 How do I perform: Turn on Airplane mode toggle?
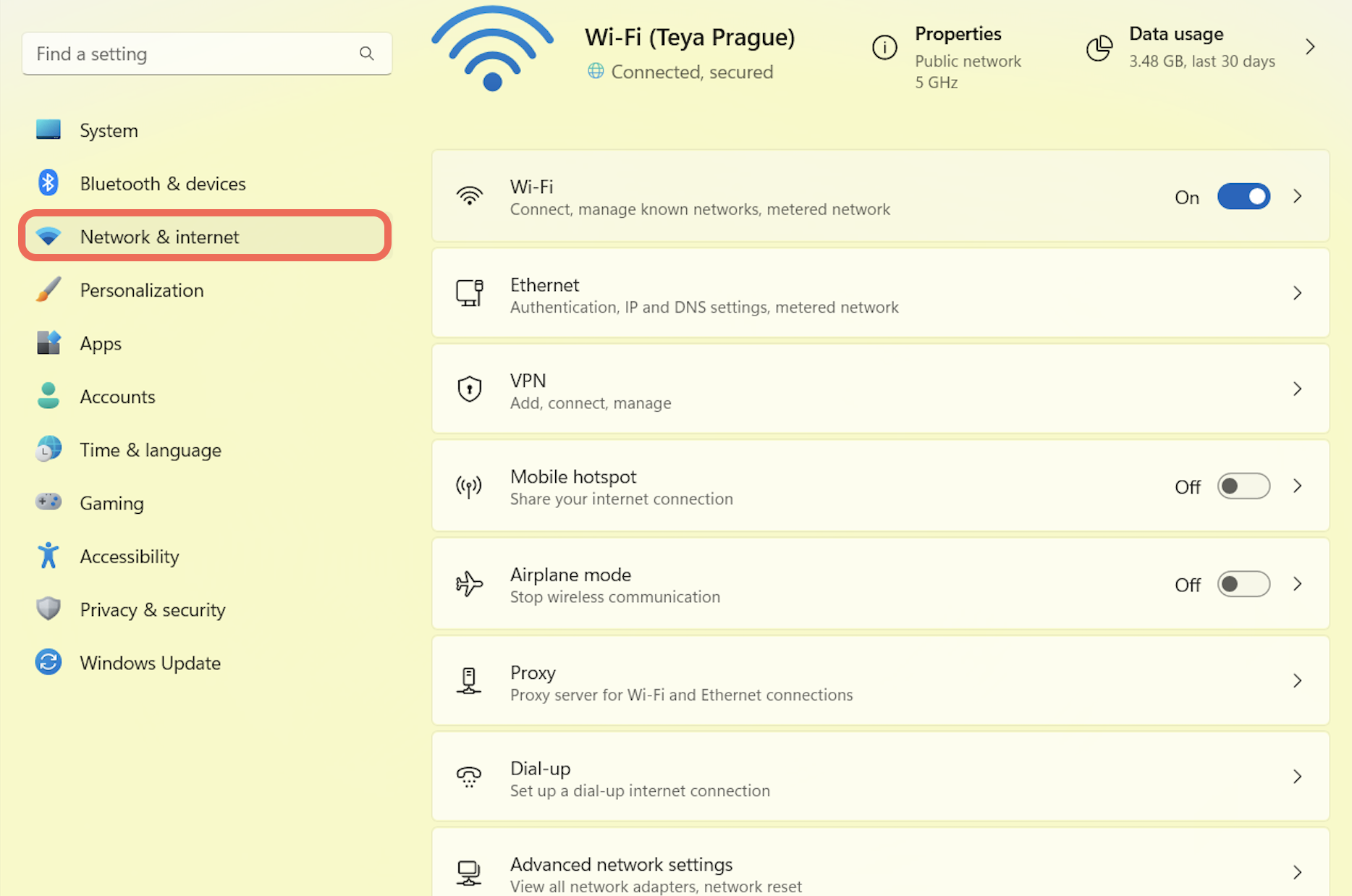[1243, 584]
